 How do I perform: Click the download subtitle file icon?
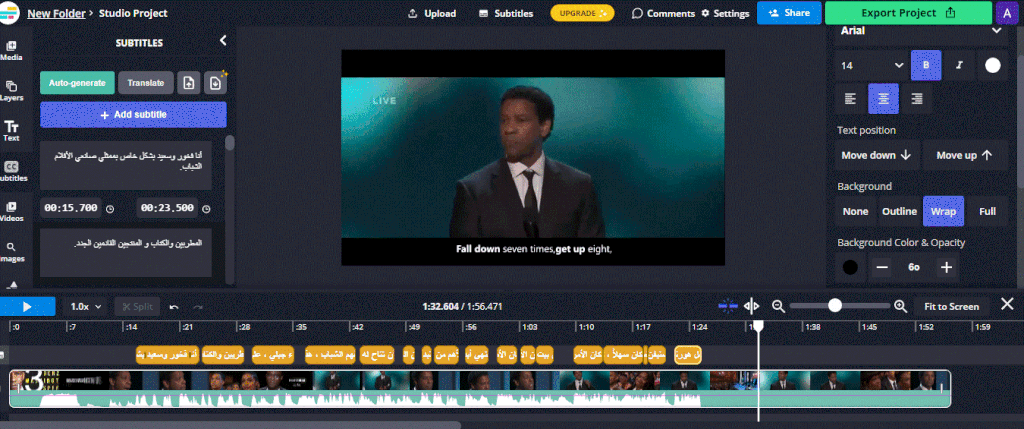point(215,83)
